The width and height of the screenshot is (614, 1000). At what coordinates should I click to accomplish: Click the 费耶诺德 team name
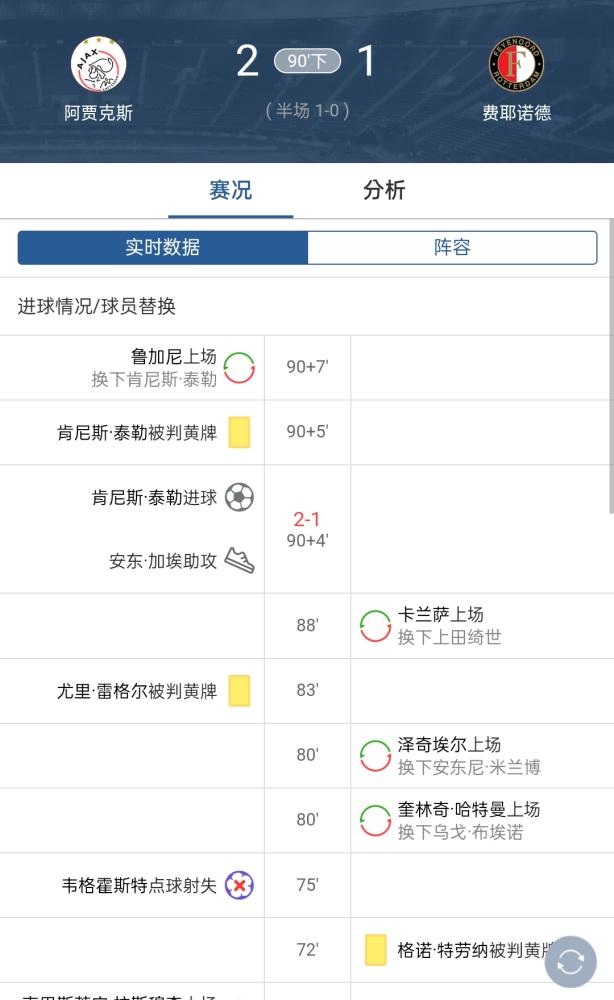click(x=516, y=113)
